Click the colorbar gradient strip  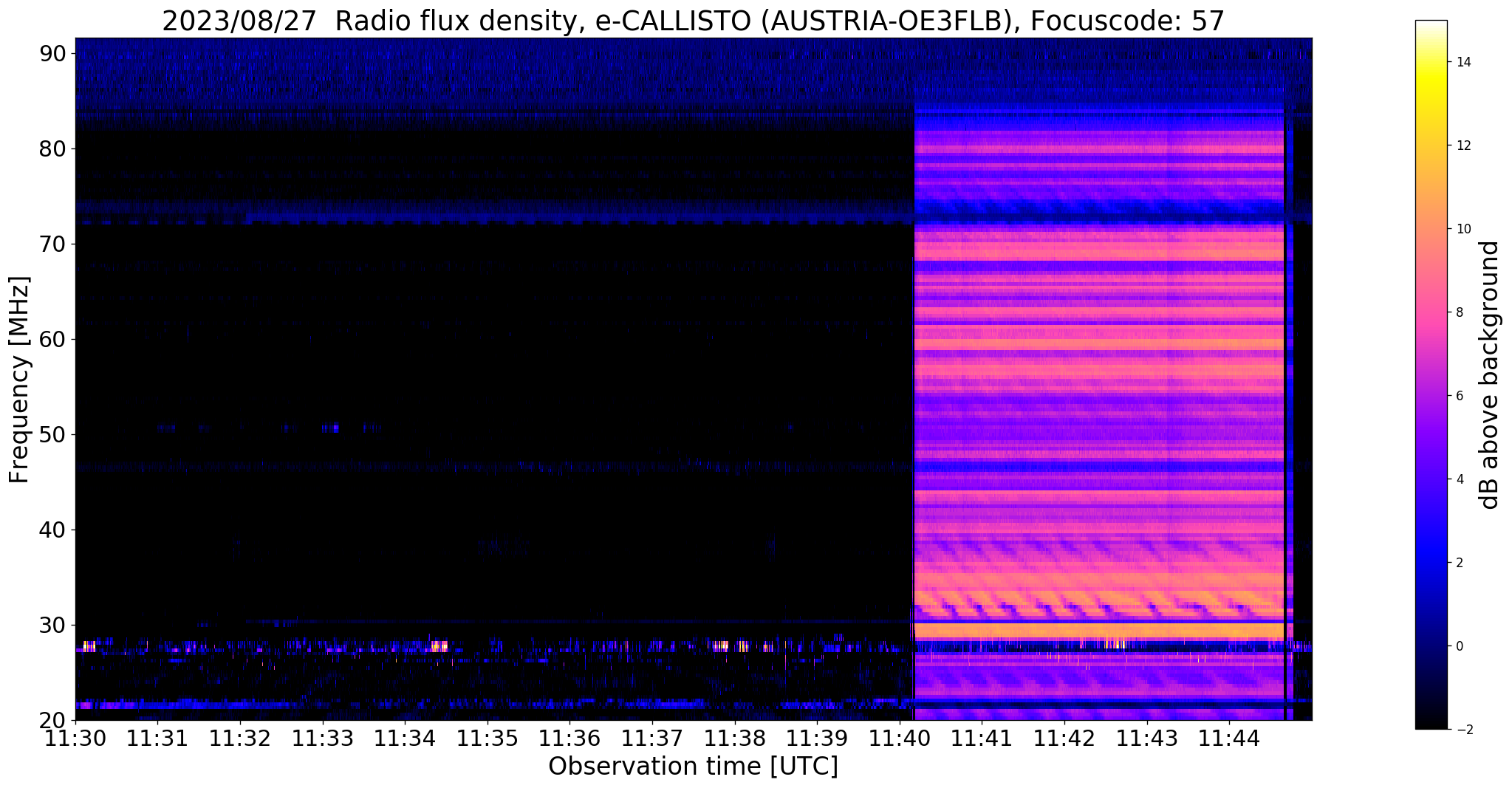point(1431,374)
